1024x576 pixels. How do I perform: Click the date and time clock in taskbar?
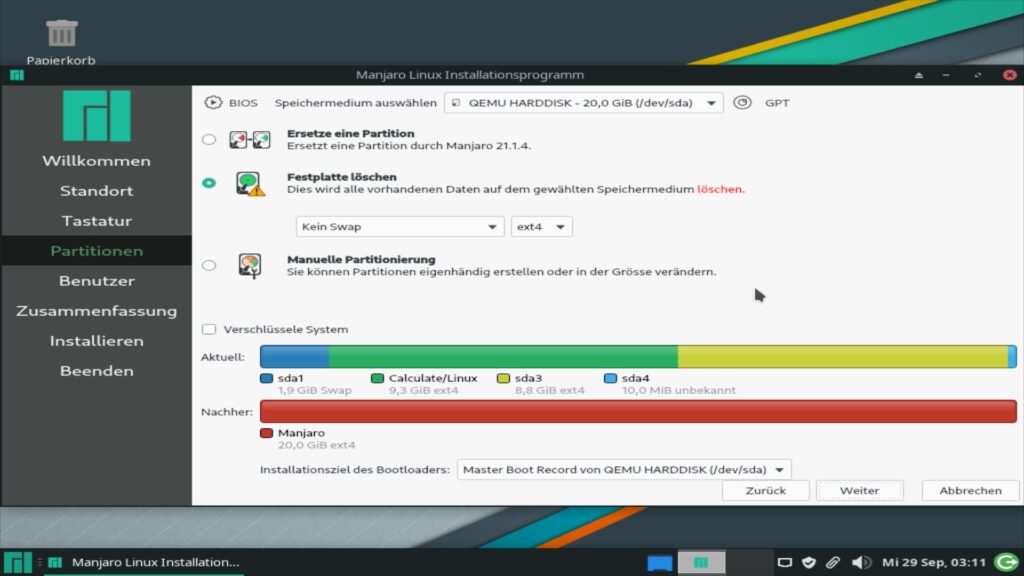coord(934,562)
